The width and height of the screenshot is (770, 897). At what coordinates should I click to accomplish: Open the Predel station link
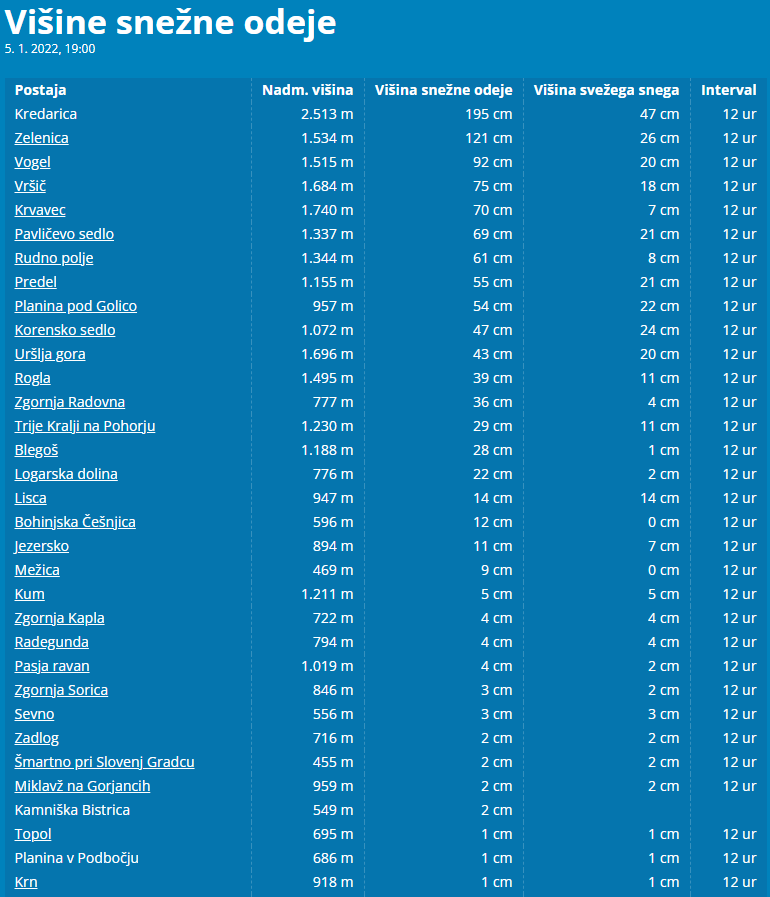click(35, 282)
